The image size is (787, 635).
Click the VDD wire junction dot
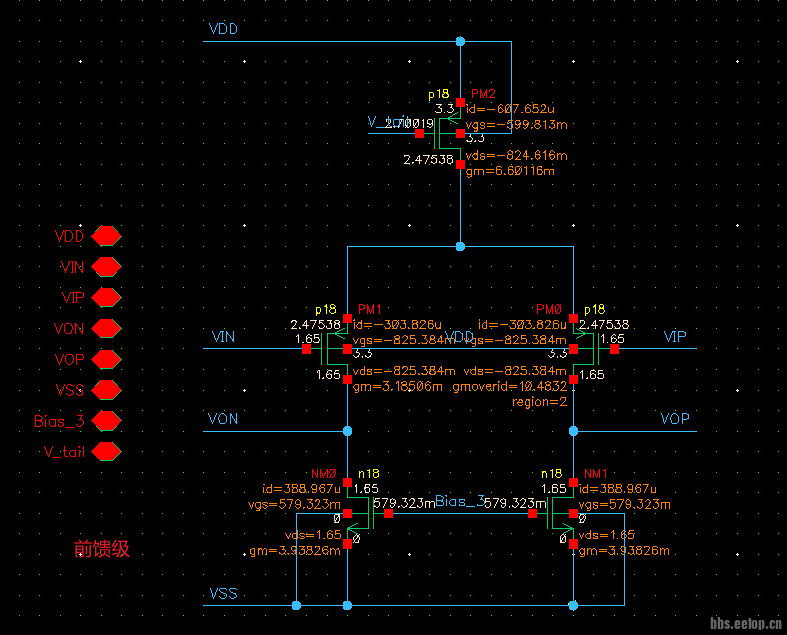[460, 42]
